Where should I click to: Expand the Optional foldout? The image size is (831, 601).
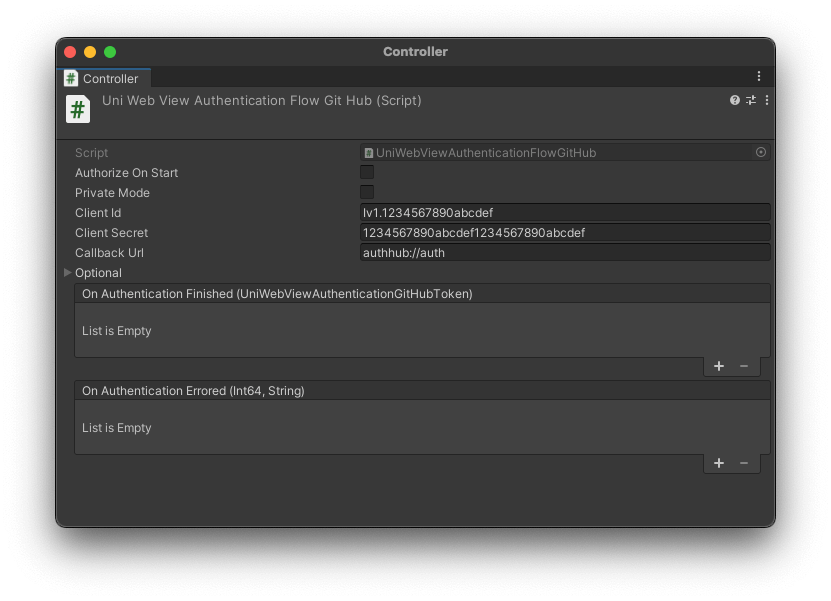click(x=68, y=272)
